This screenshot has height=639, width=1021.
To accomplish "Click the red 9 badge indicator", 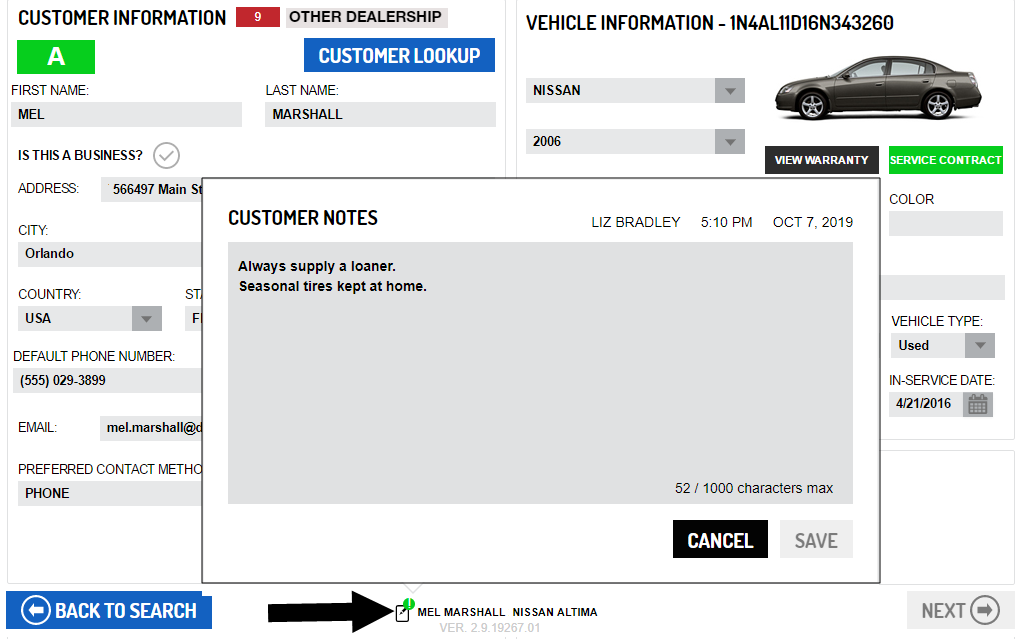I will (258, 17).
